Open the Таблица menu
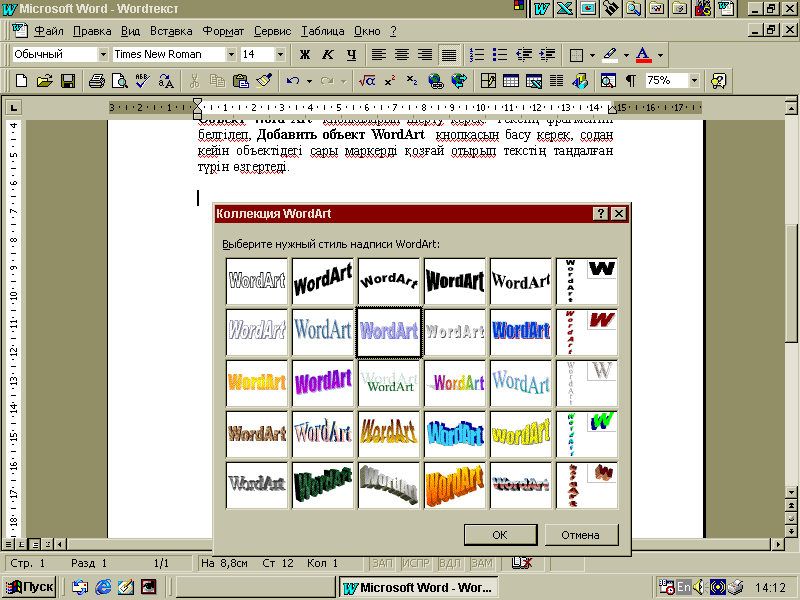 (x=322, y=31)
